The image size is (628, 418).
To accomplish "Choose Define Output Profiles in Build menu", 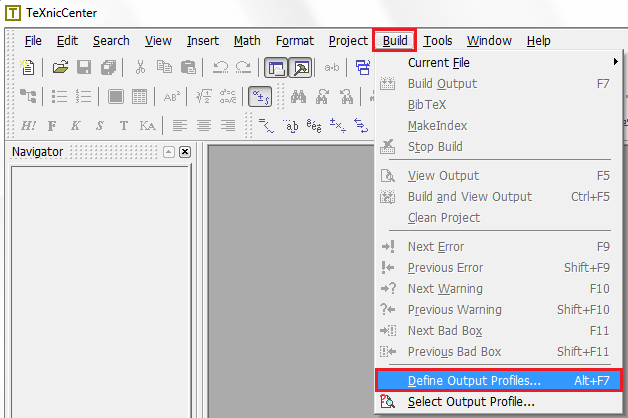I will tap(499, 380).
